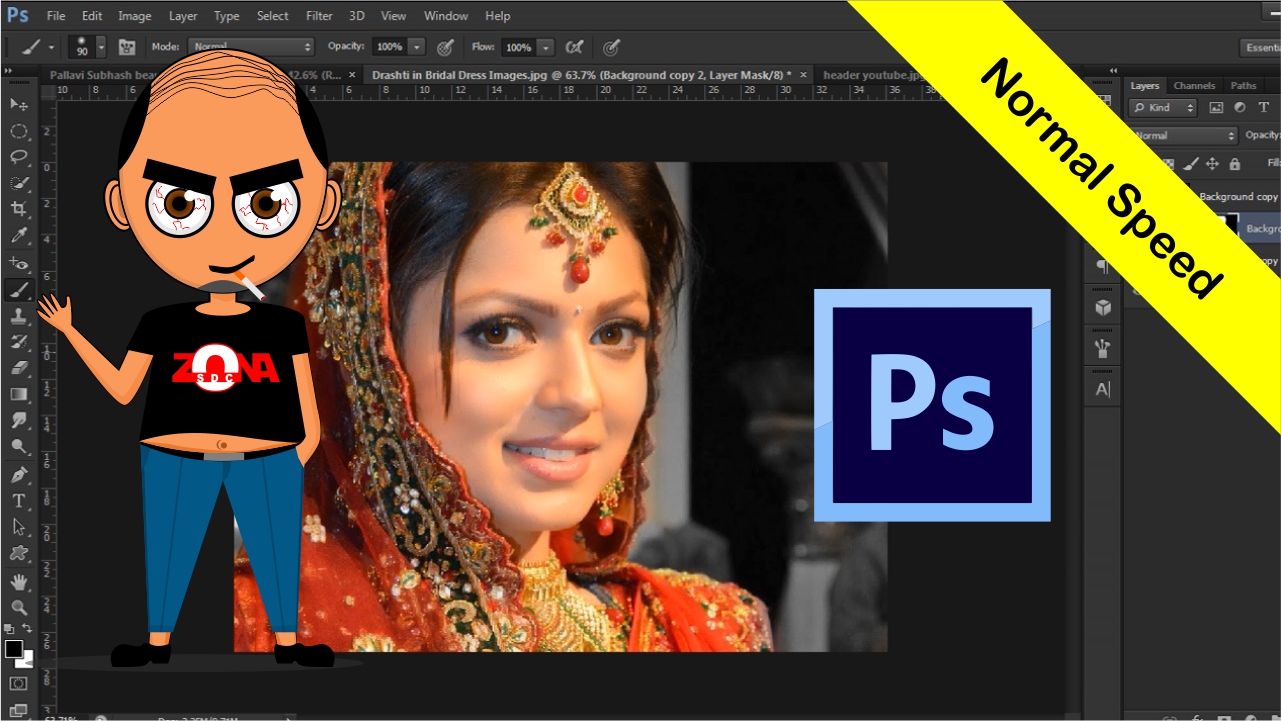Open the collapsed 3D panel icon
The width and height of the screenshot is (1281, 721).
(x=1103, y=308)
